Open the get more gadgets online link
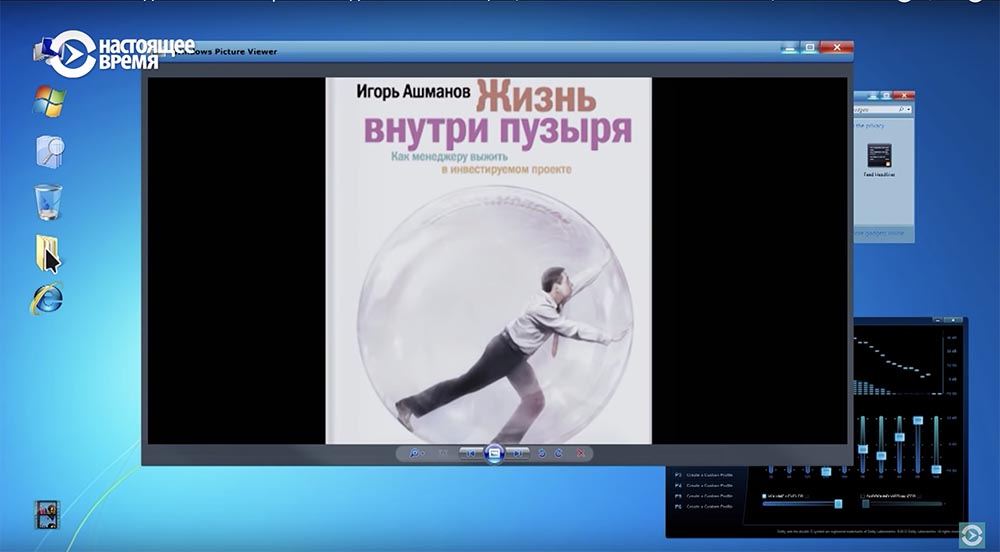 [879, 233]
